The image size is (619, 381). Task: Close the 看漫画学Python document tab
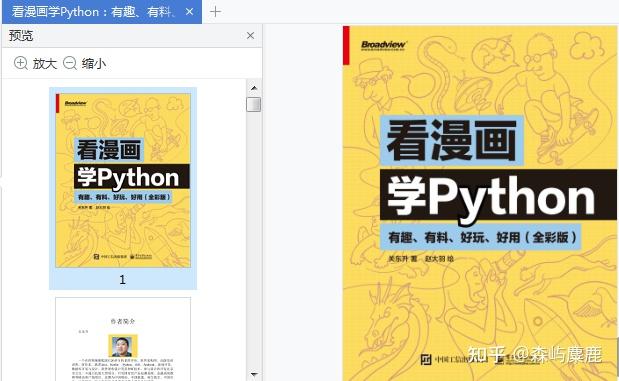[189, 12]
